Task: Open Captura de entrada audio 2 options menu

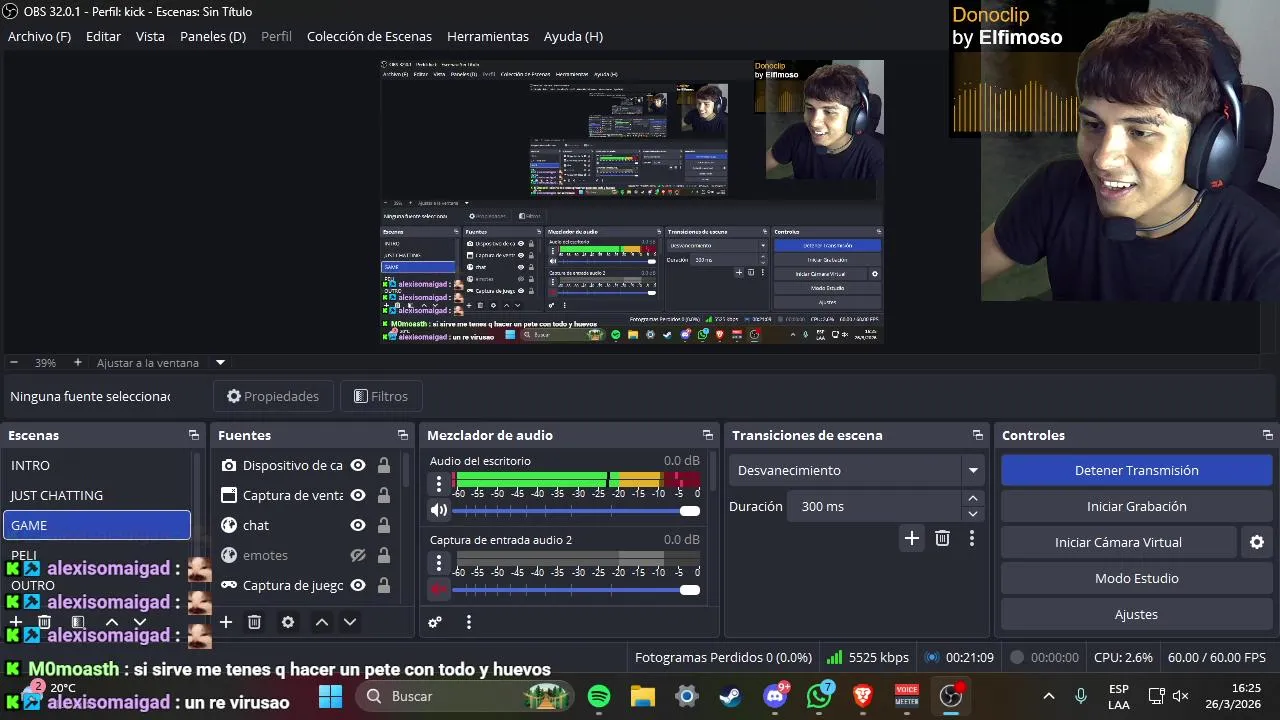Action: coord(438,564)
